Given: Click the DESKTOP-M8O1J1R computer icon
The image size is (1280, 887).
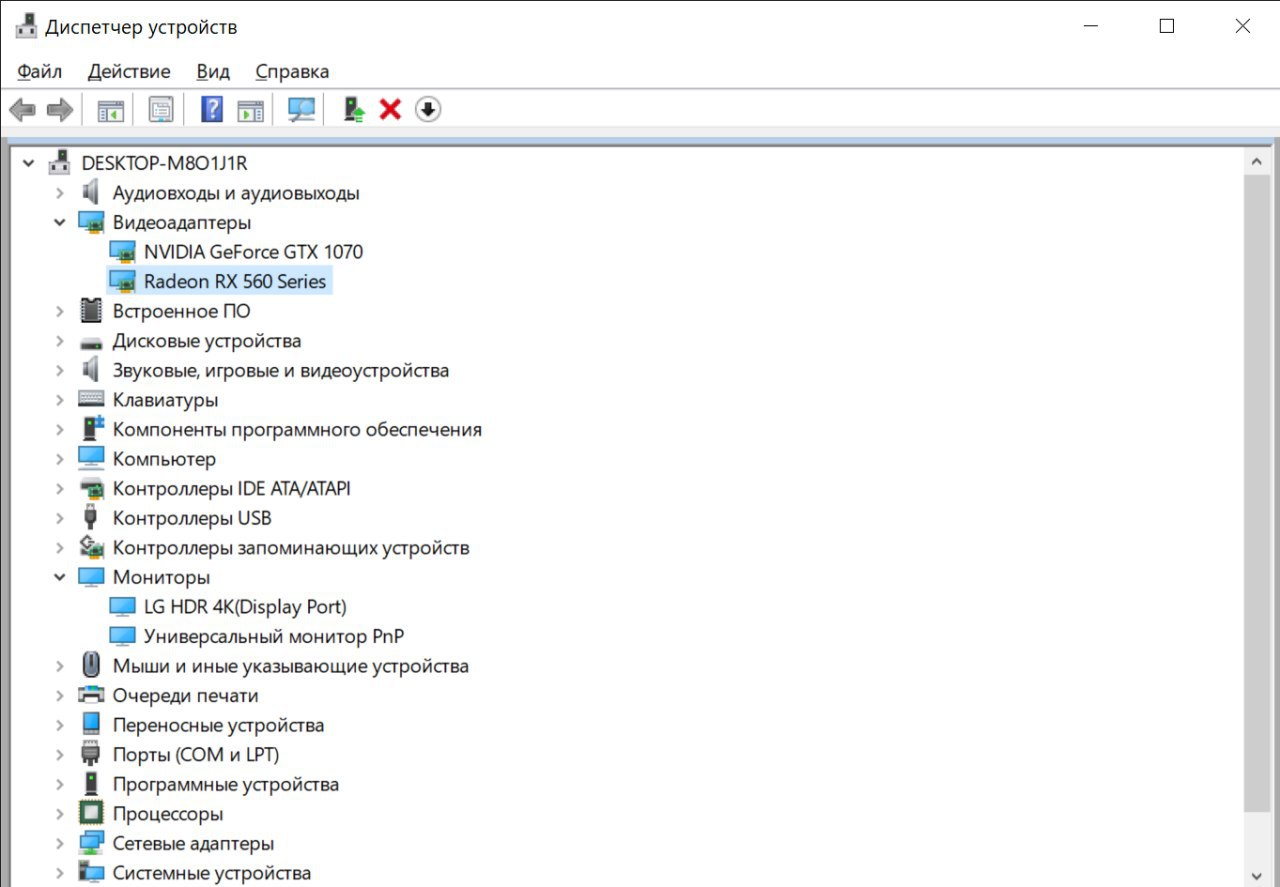Looking at the screenshot, I should (x=60, y=163).
